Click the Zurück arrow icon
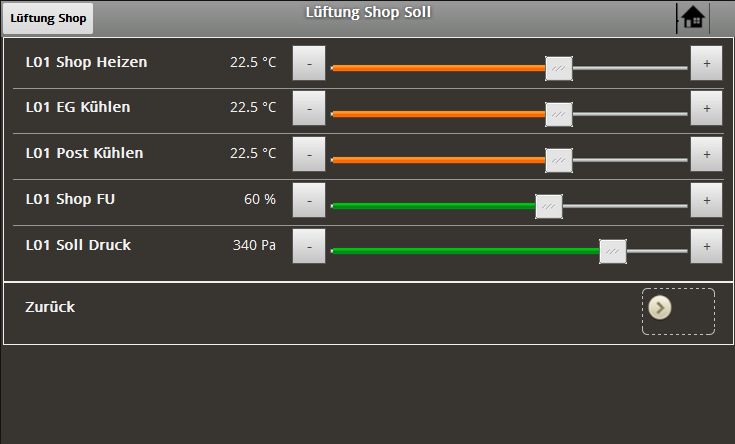The height and width of the screenshot is (444, 735). [x=659, y=307]
